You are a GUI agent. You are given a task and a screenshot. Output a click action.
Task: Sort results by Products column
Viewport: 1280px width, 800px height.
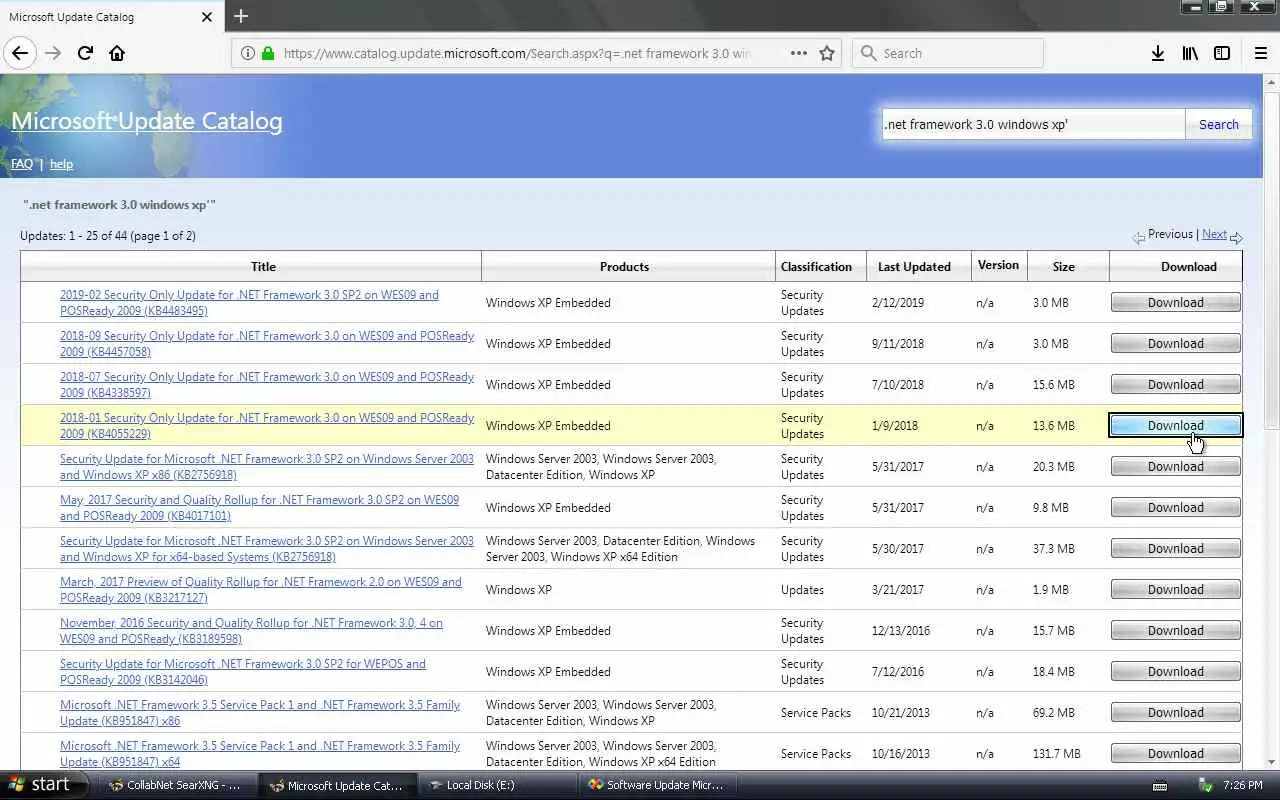[x=624, y=267]
